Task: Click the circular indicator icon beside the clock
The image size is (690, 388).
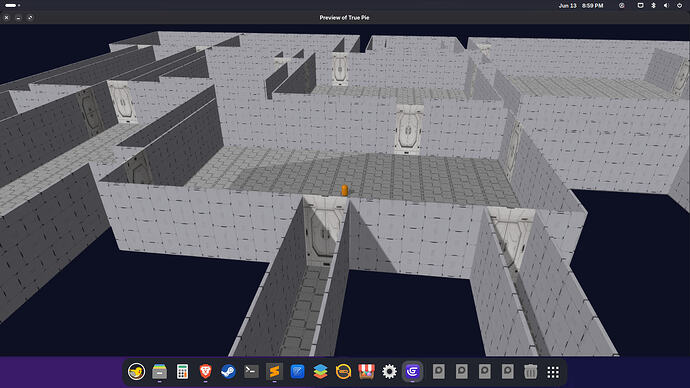Action: [621, 6]
